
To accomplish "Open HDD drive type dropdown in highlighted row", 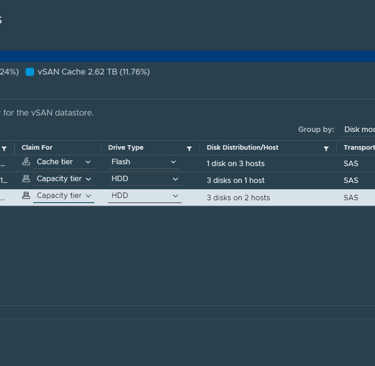I will (144, 196).
